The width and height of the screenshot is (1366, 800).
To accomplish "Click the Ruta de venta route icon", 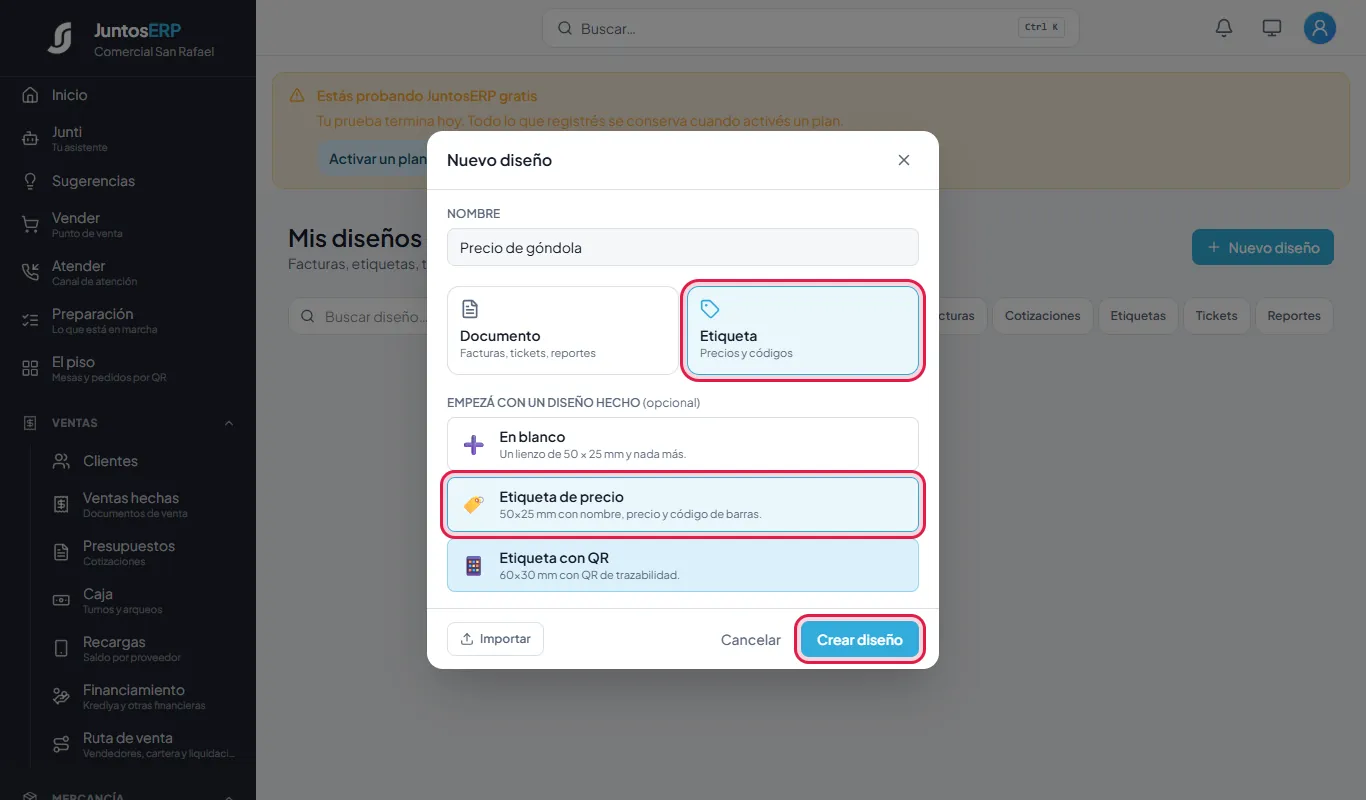I will click(61, 745).
